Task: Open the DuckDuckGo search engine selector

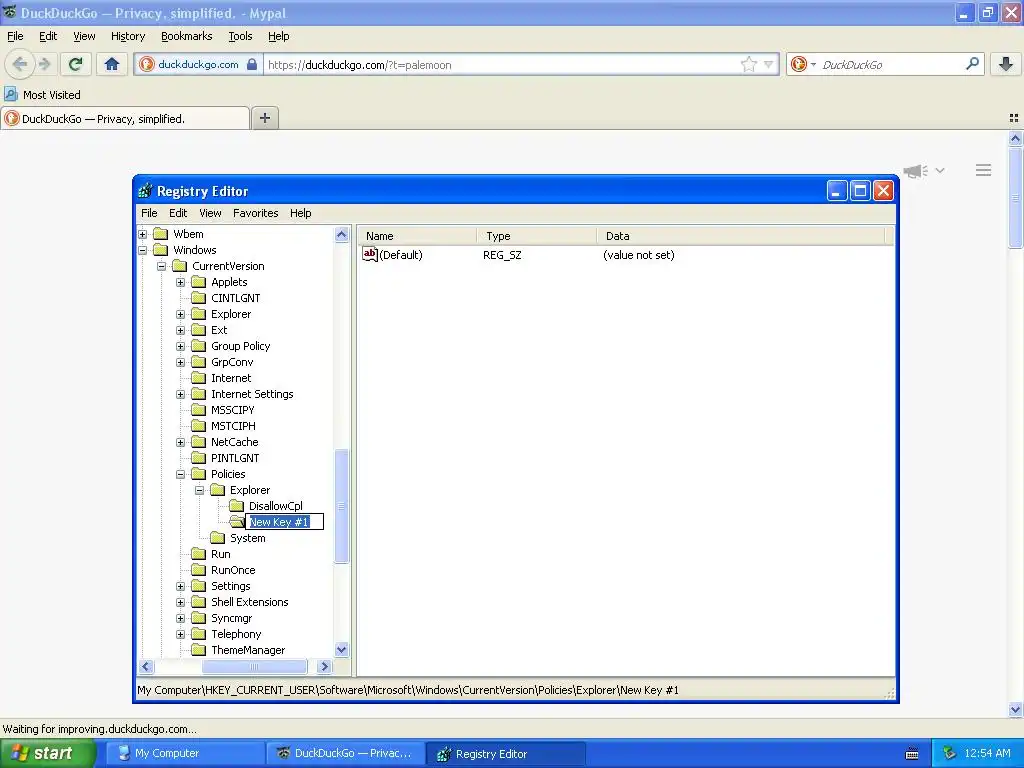Action: click(x=803, y=64)
